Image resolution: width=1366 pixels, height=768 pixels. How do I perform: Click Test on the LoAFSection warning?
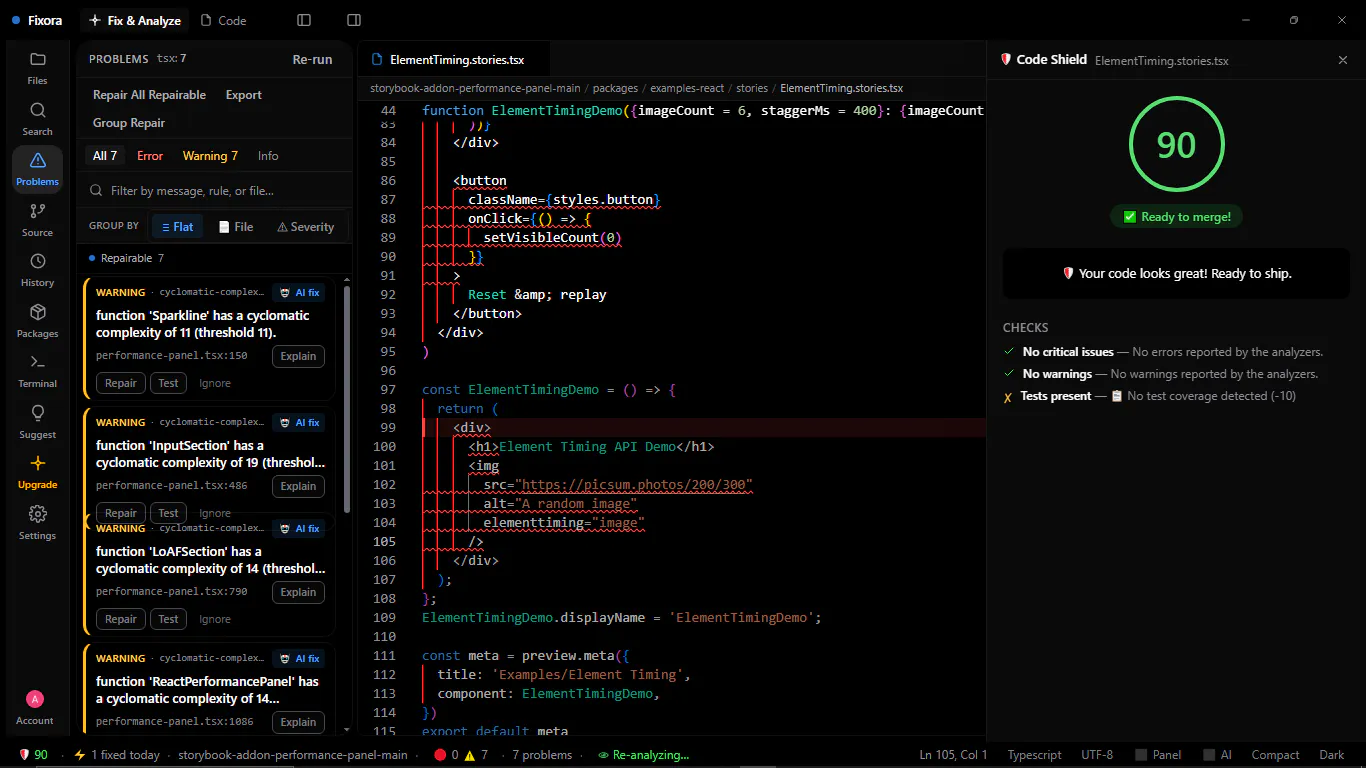coord(168,619)
